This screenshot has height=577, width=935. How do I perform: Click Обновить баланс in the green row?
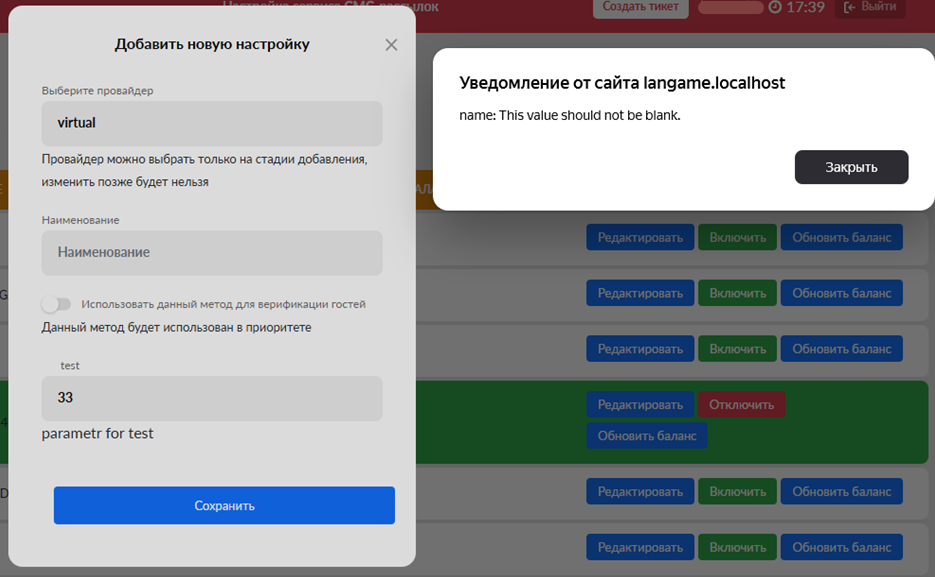(x=647, y=435)
